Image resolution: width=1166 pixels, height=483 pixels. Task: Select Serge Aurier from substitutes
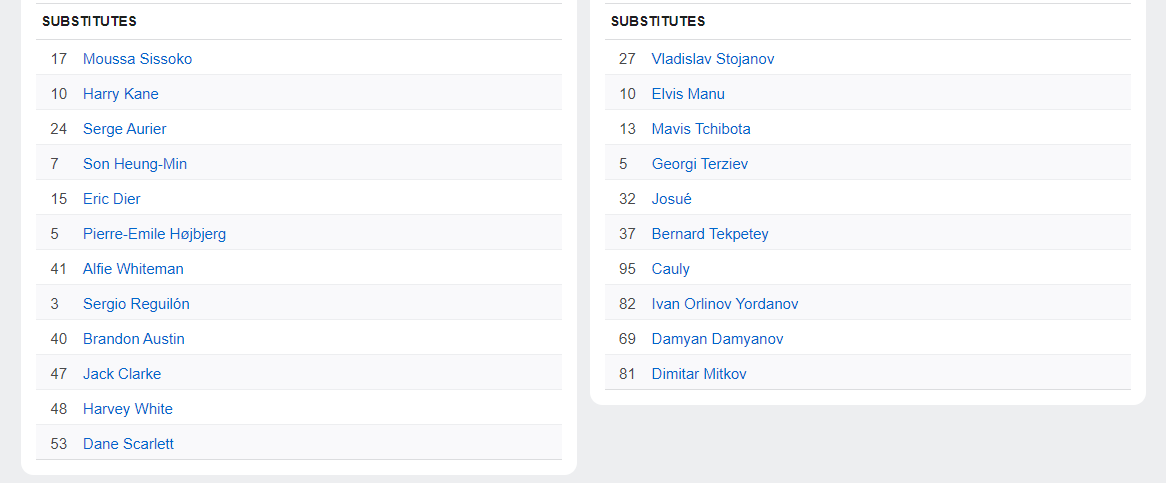pyautogui.click(x=124, y=129)
